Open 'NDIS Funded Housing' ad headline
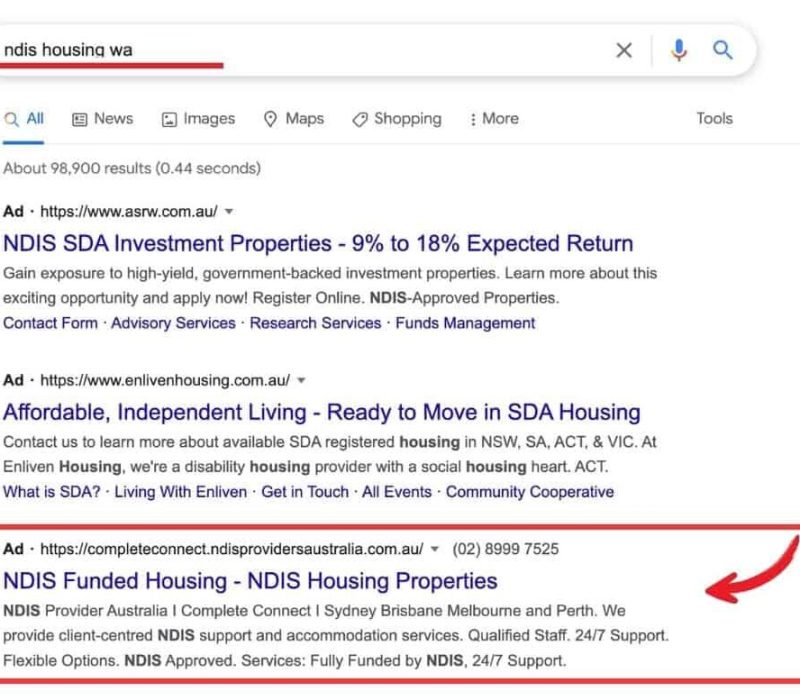Image resolution: width=800 pixels, height=700 pixels. tap(250, 580)
